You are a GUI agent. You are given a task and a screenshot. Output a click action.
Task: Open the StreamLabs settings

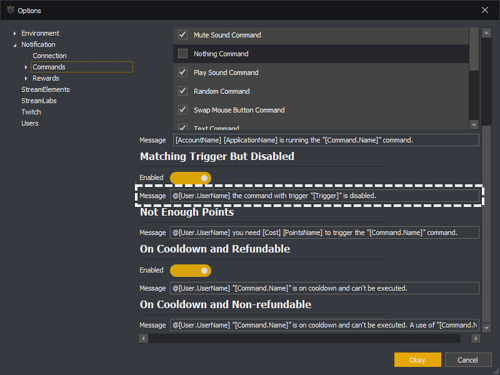pyautogui.click(x=39, y=101)
